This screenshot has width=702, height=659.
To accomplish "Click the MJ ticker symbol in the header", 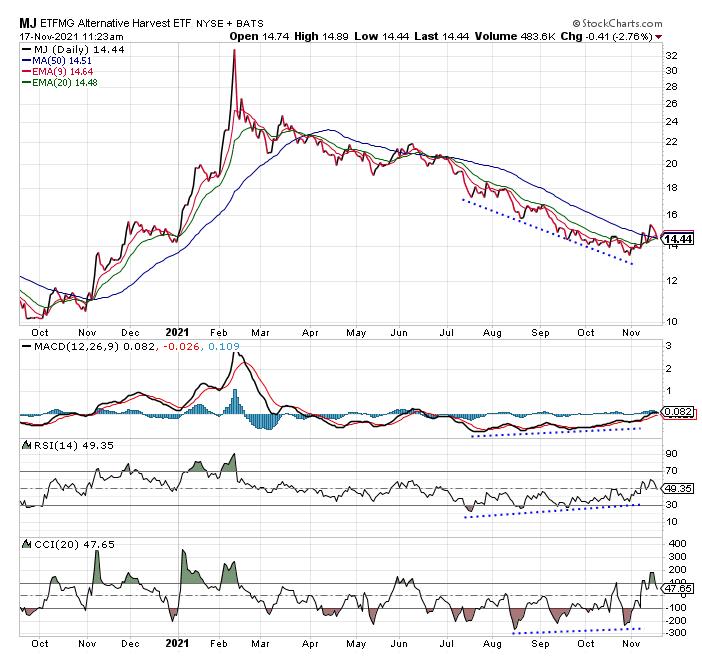I will click(x=28, y=23).
